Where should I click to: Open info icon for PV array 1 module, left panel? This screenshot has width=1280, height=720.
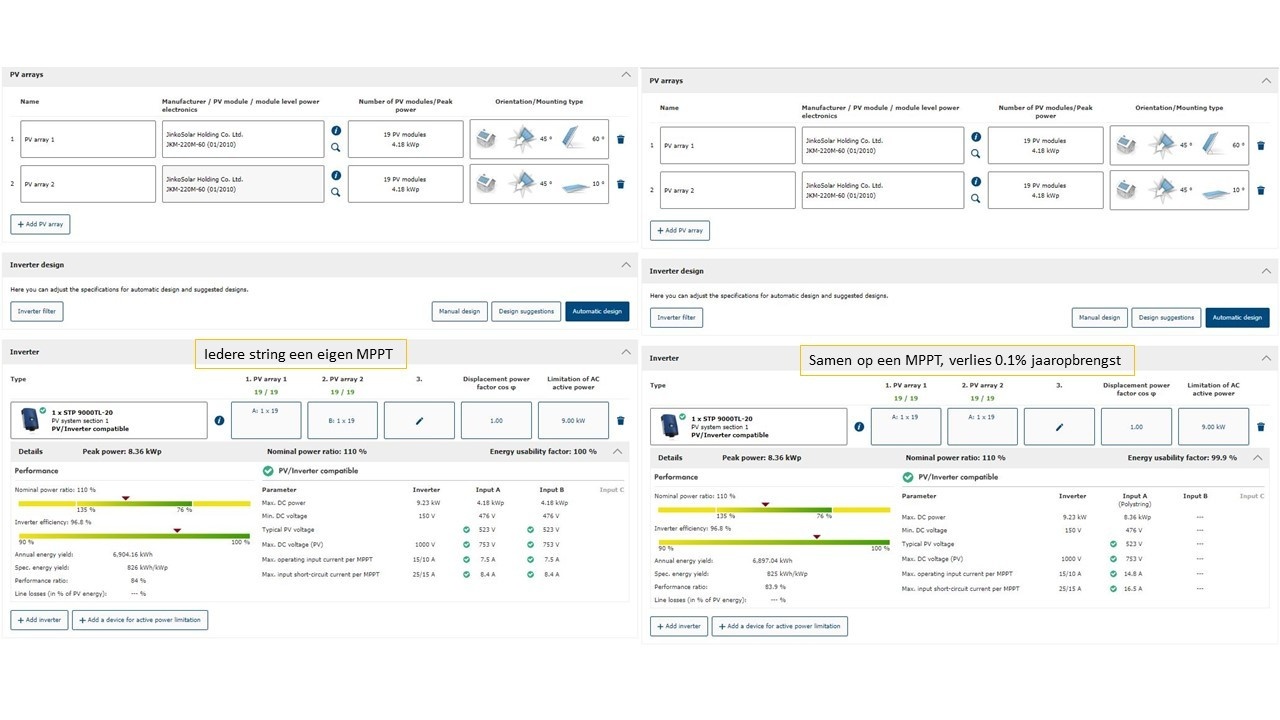coord(336,130)
